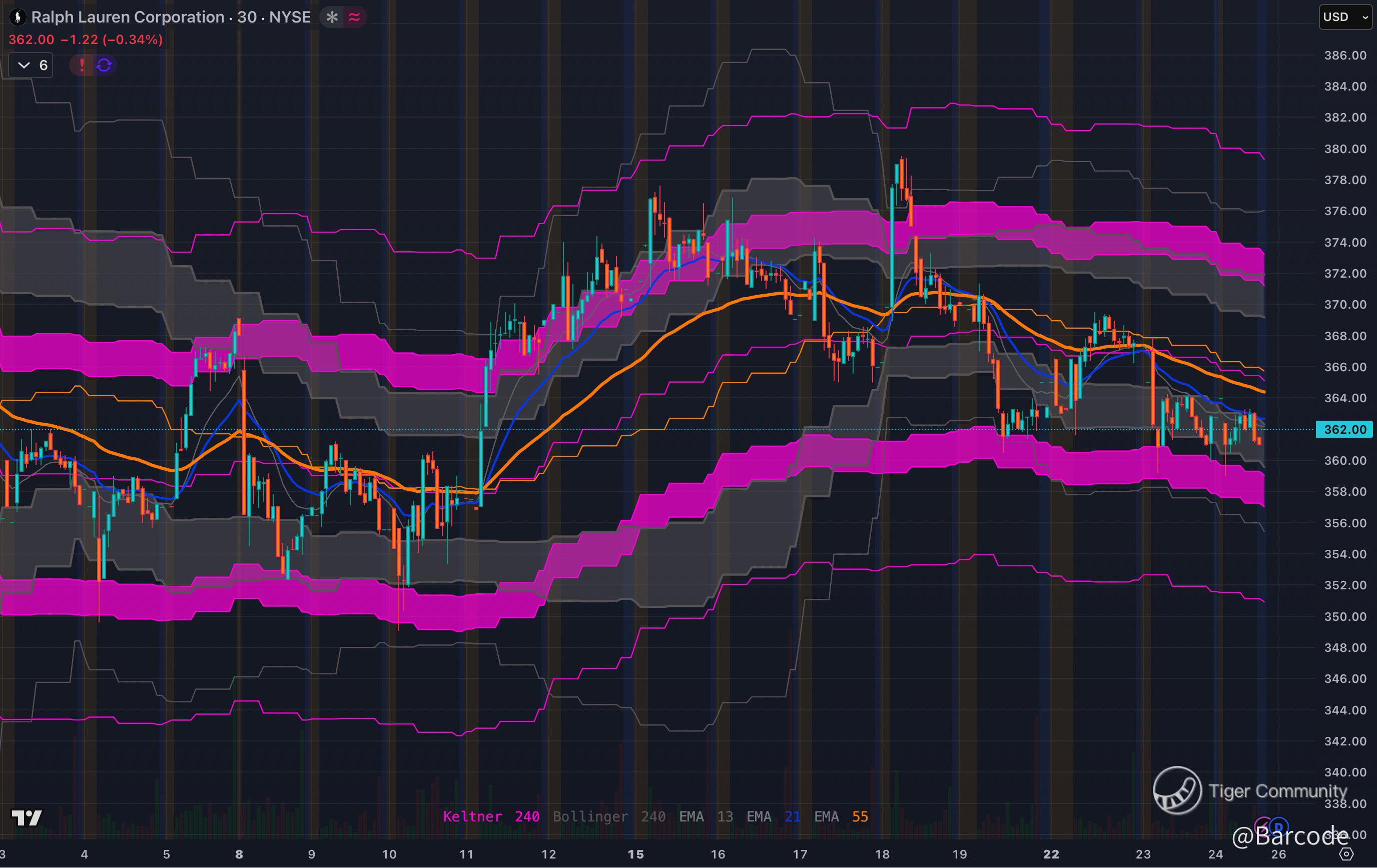
Task: Open the USD currency dropdown
Action: tap(1345, 17)
